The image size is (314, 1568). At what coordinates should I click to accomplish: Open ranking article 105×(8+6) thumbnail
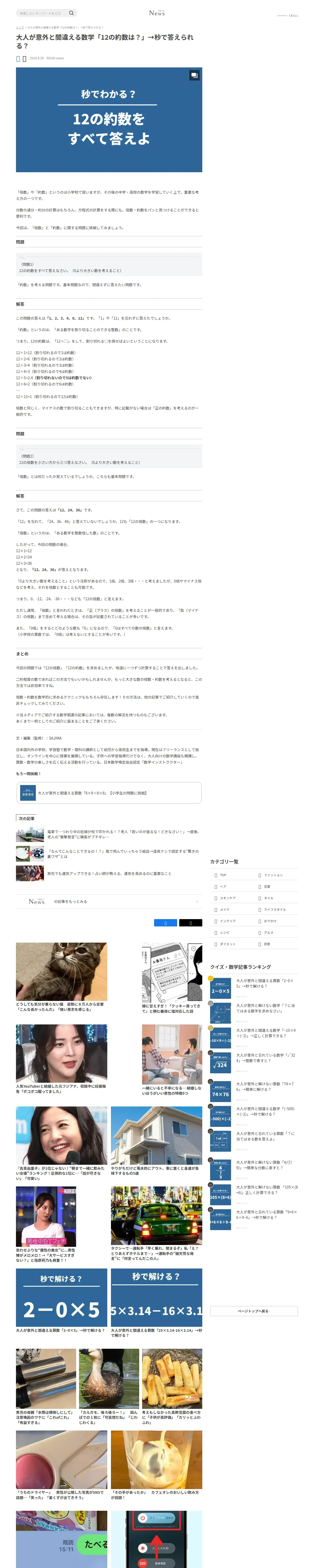pyautogui.click(x=221, y=1195)
